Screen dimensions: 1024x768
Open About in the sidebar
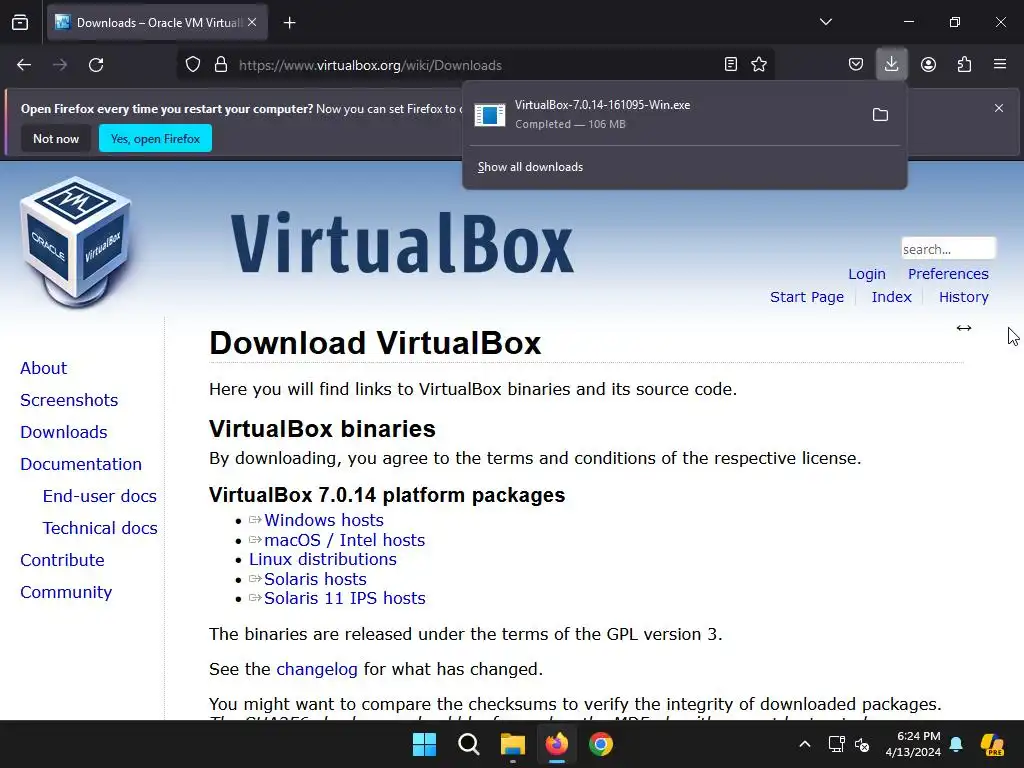43,368
